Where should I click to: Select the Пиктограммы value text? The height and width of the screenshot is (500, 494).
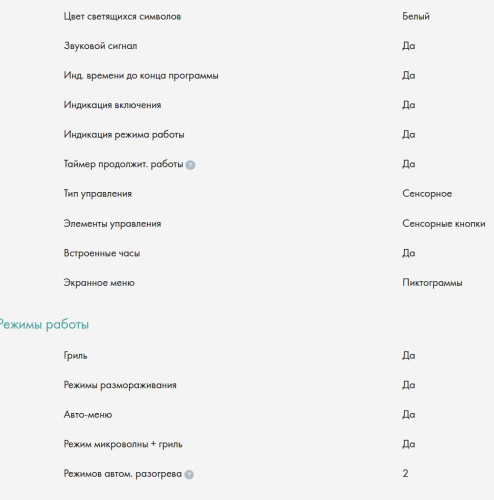pos(432,283)
